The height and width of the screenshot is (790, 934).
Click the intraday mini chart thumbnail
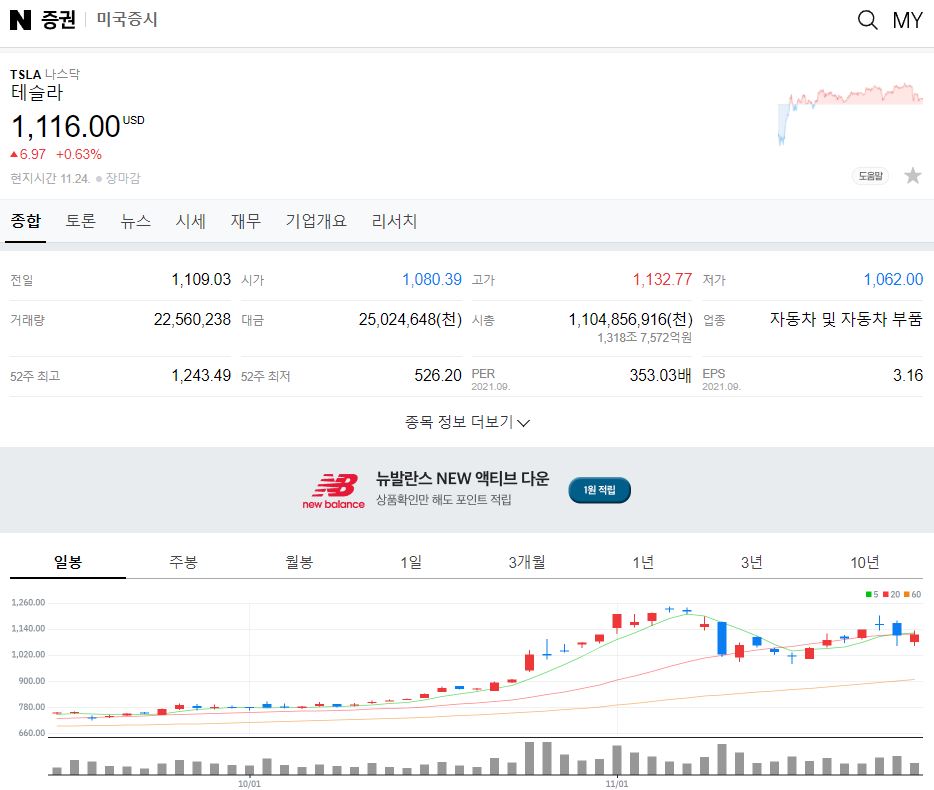click(x=850, y=113)
